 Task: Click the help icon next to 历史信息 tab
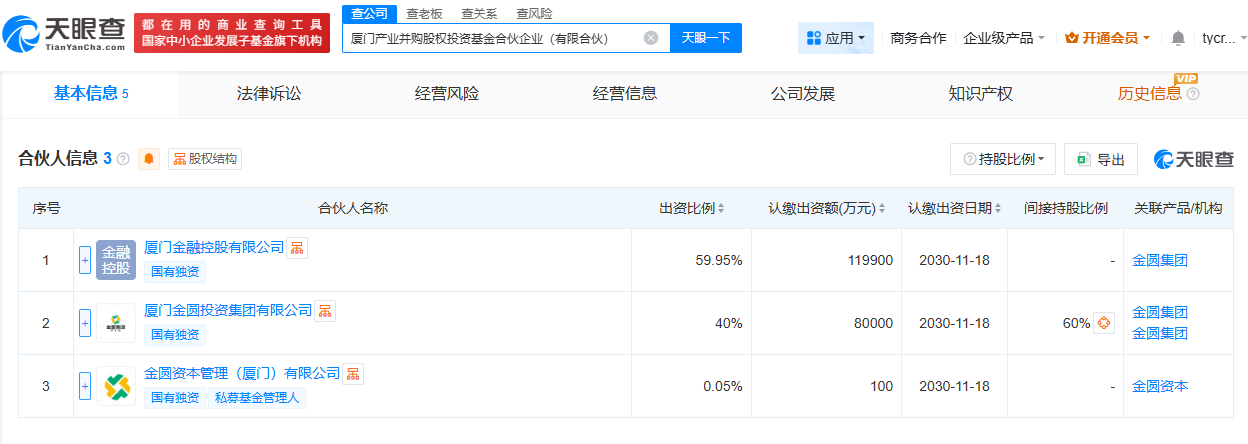pyautogui.click(x=1192, y=94)
